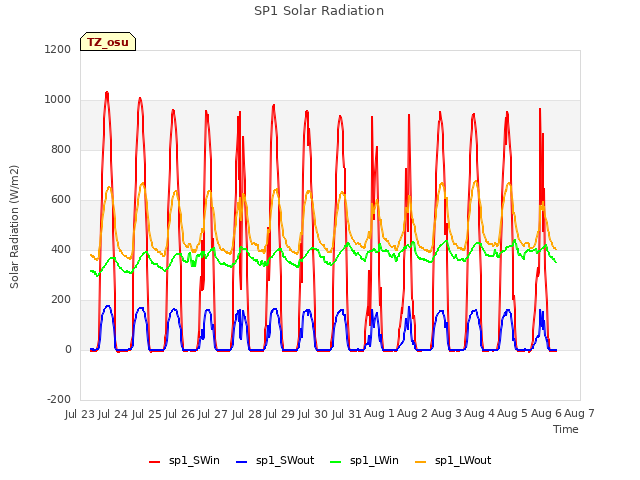
Task: Click the Aug 1 x-axis tick label
Action: point(379,414)
